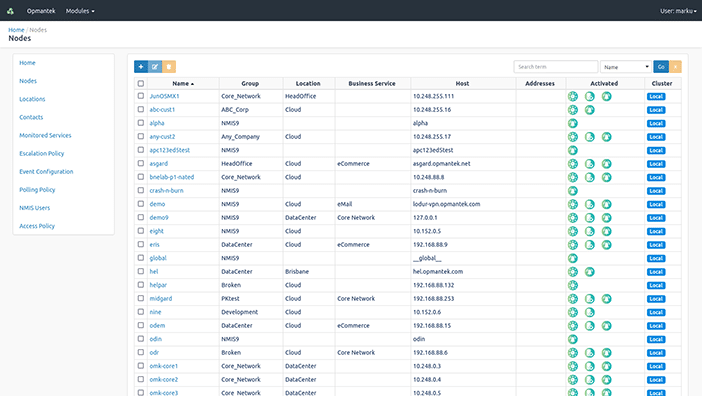Viewport: 702px width, 396px height.
Task: Click 'Development' group cell for nine
Action: [240, 312]
